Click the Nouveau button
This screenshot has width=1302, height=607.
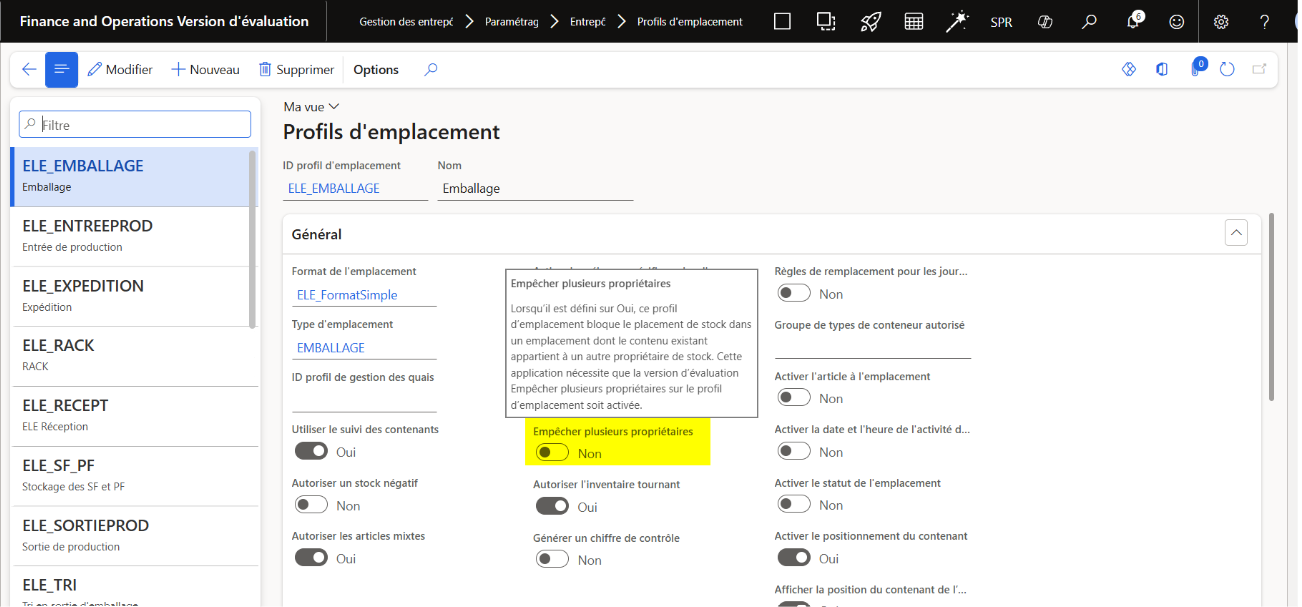click(x=205, y=70)
